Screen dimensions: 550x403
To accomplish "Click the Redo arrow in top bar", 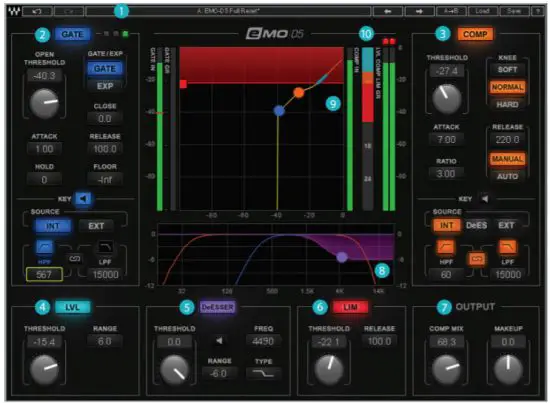I will (x=69, y=11).
